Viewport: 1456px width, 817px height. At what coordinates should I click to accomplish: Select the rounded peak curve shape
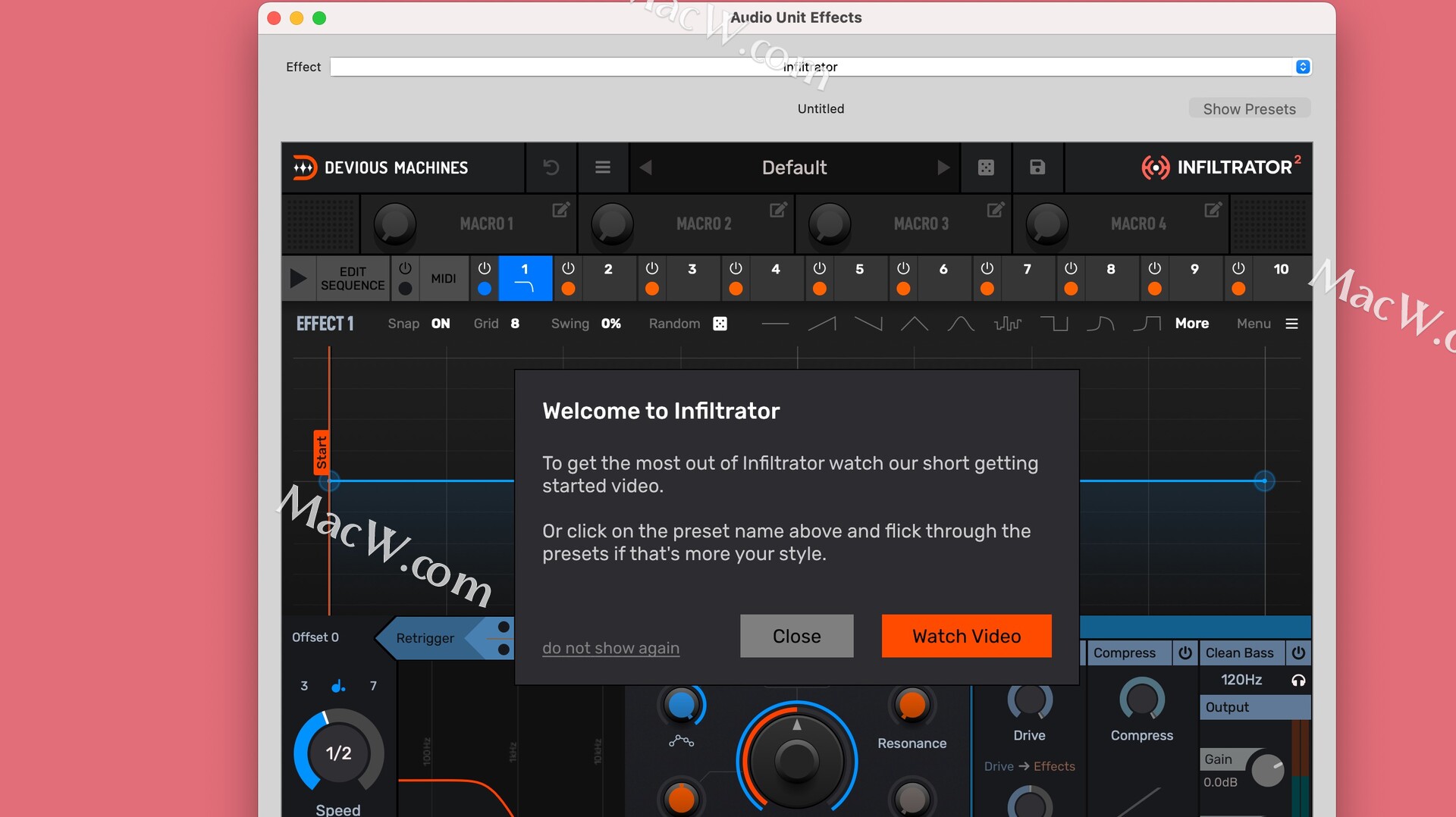pyautogui.click(x=961, y=324)
